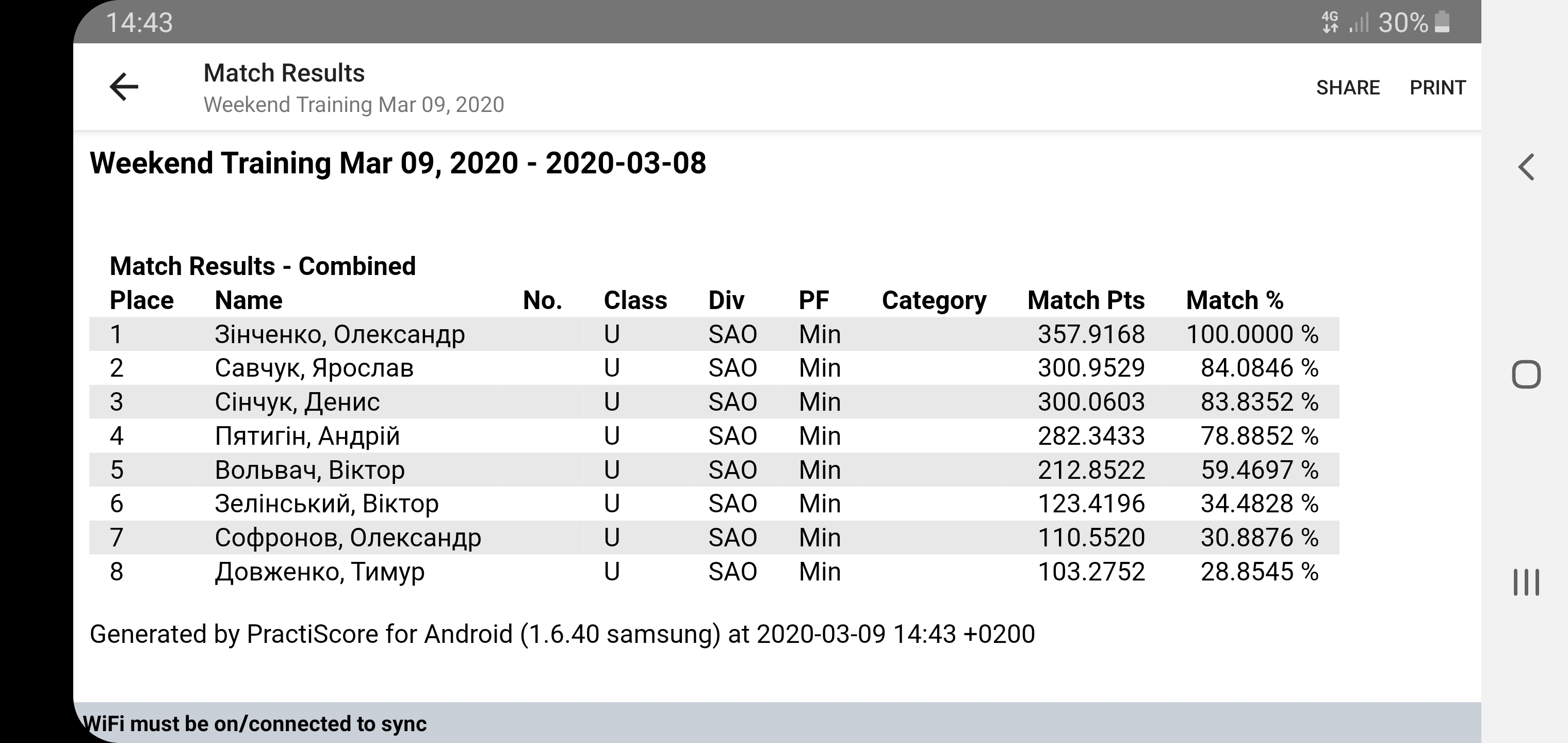Tap the Match % column header
The width and height of the screenshot is (1568, 743).
click(1234, 300)
